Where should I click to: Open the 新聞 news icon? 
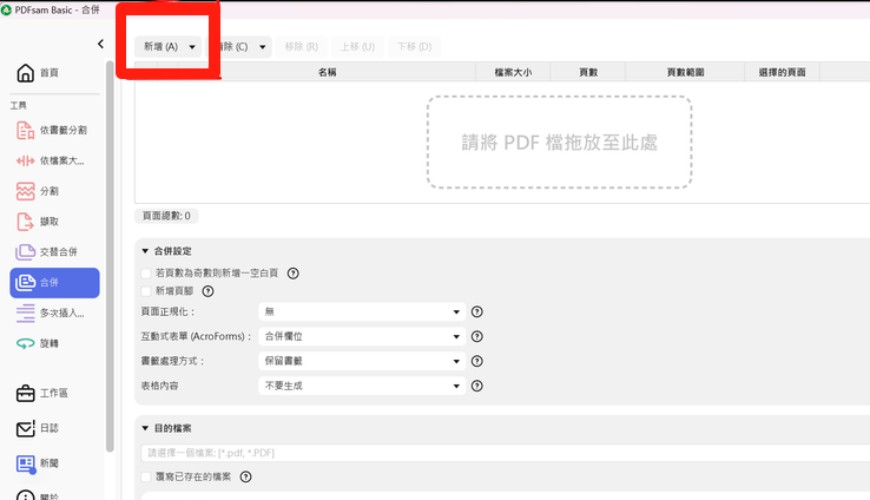click(x=26, y=464)
